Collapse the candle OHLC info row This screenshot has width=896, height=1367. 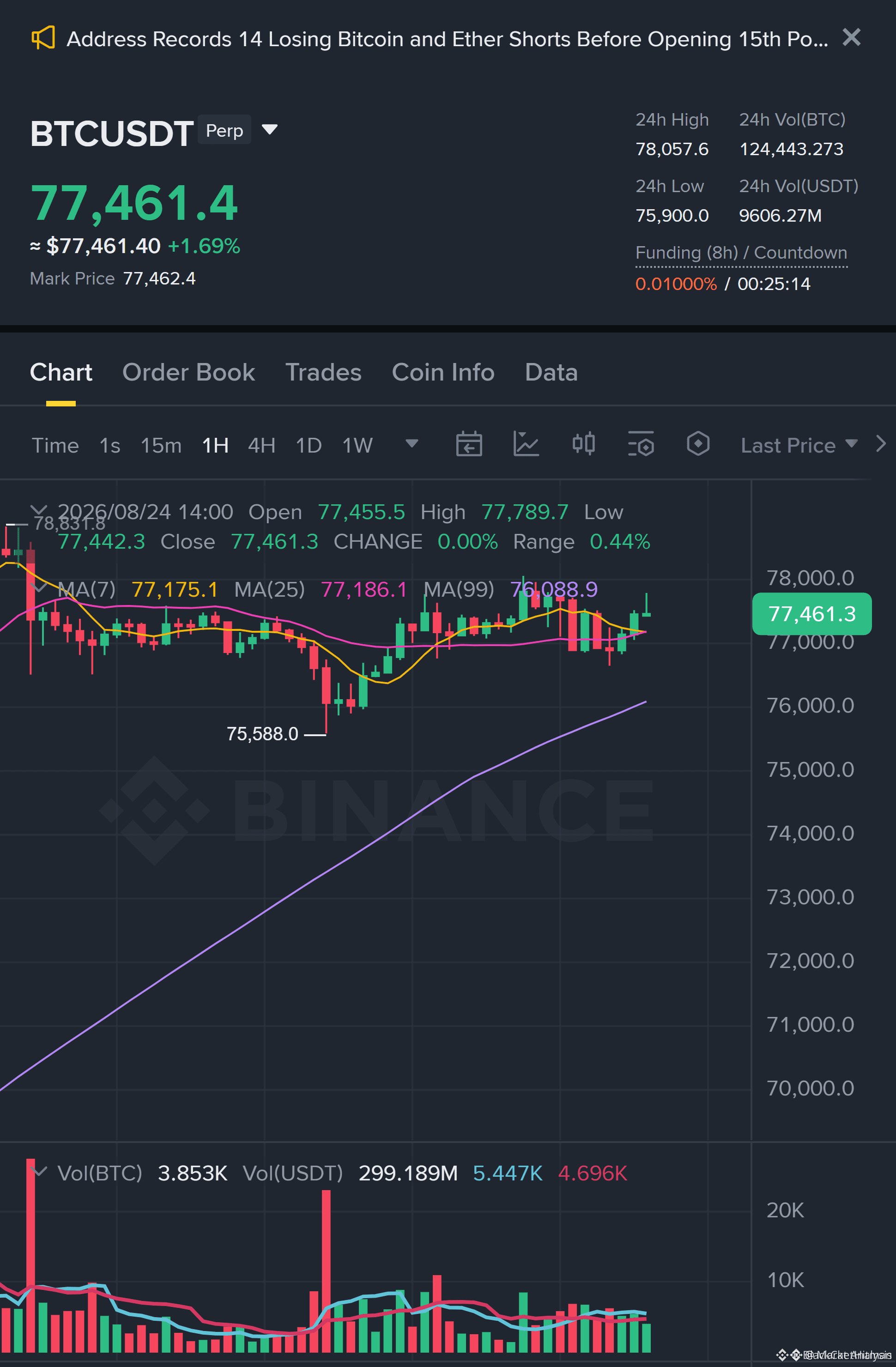click(x=38, y=510)
